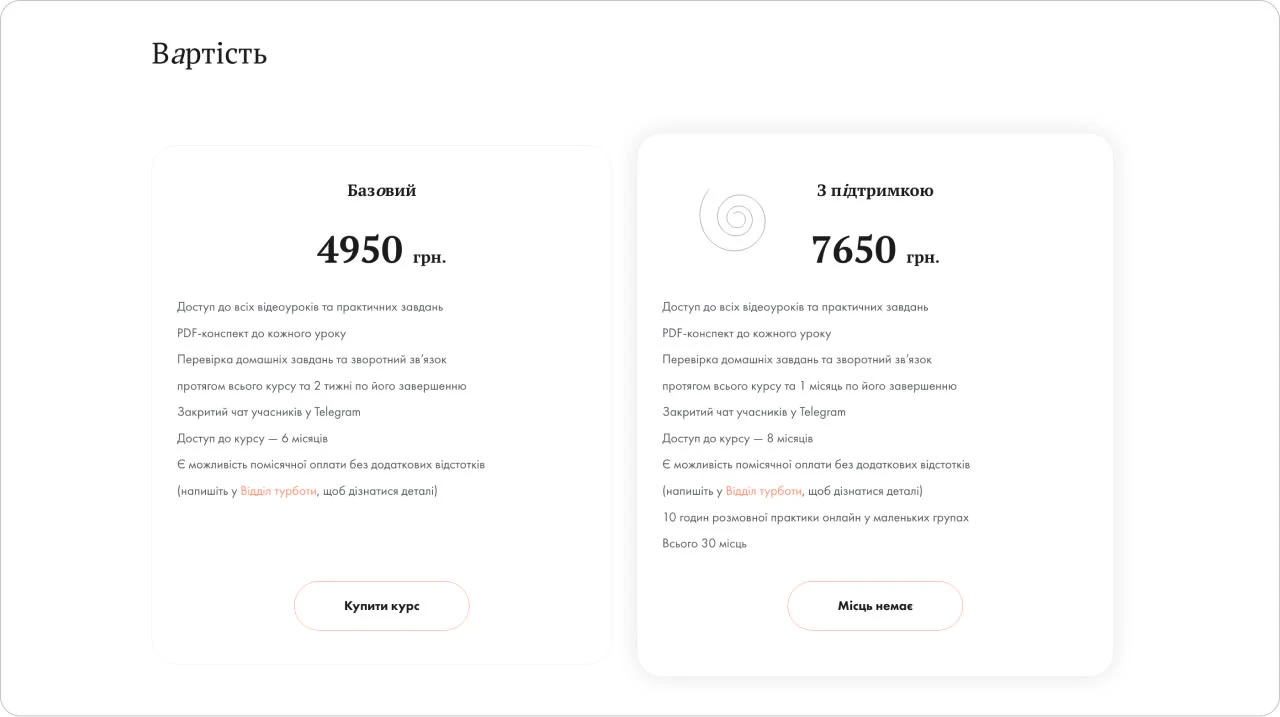
Task: Click "Доступ до всіх відеоуроків" line in Базовий card
Action: (x=310, y=307)
